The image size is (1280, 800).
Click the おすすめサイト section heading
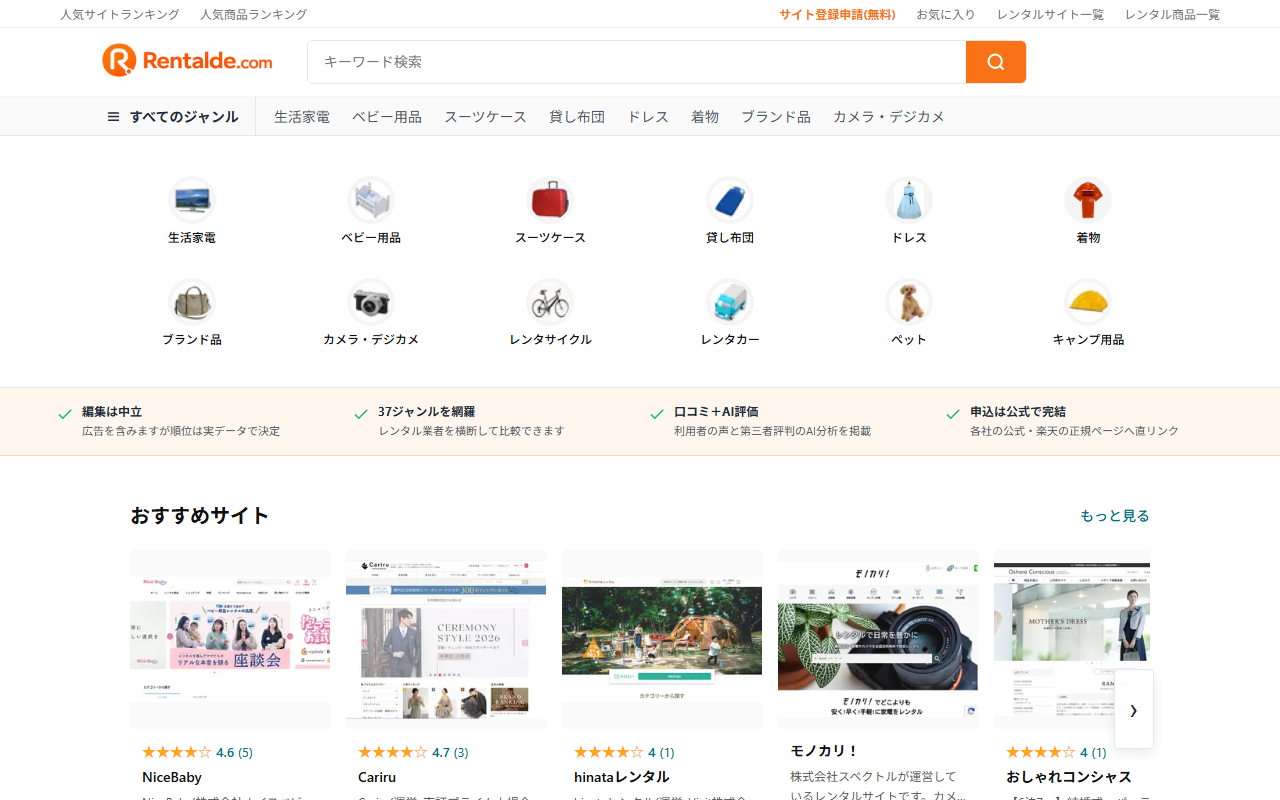200,516
